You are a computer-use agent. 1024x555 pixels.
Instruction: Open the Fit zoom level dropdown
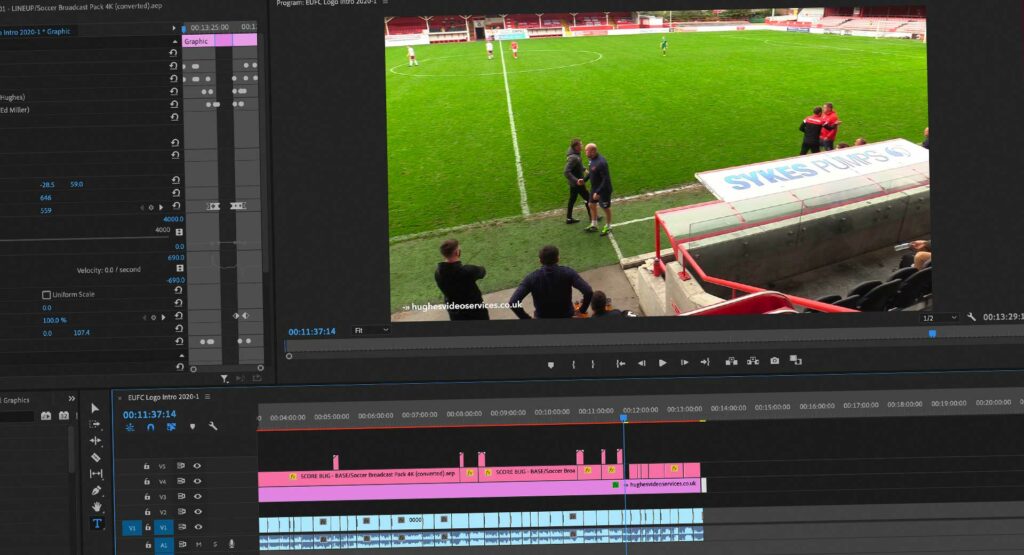[x=370, y=331]
